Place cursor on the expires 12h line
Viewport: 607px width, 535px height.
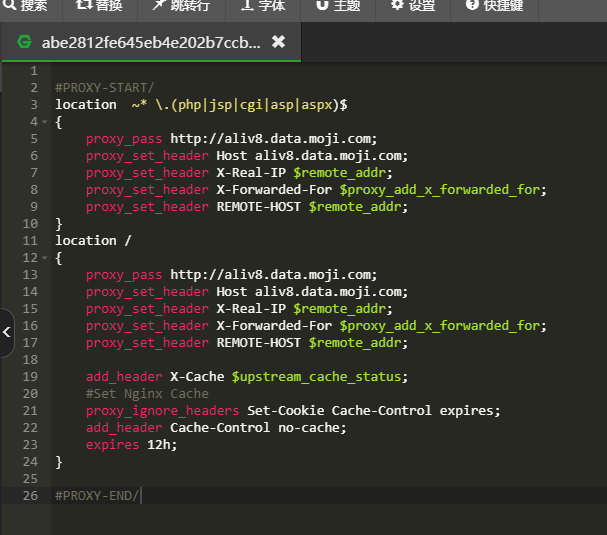(130, 444)
